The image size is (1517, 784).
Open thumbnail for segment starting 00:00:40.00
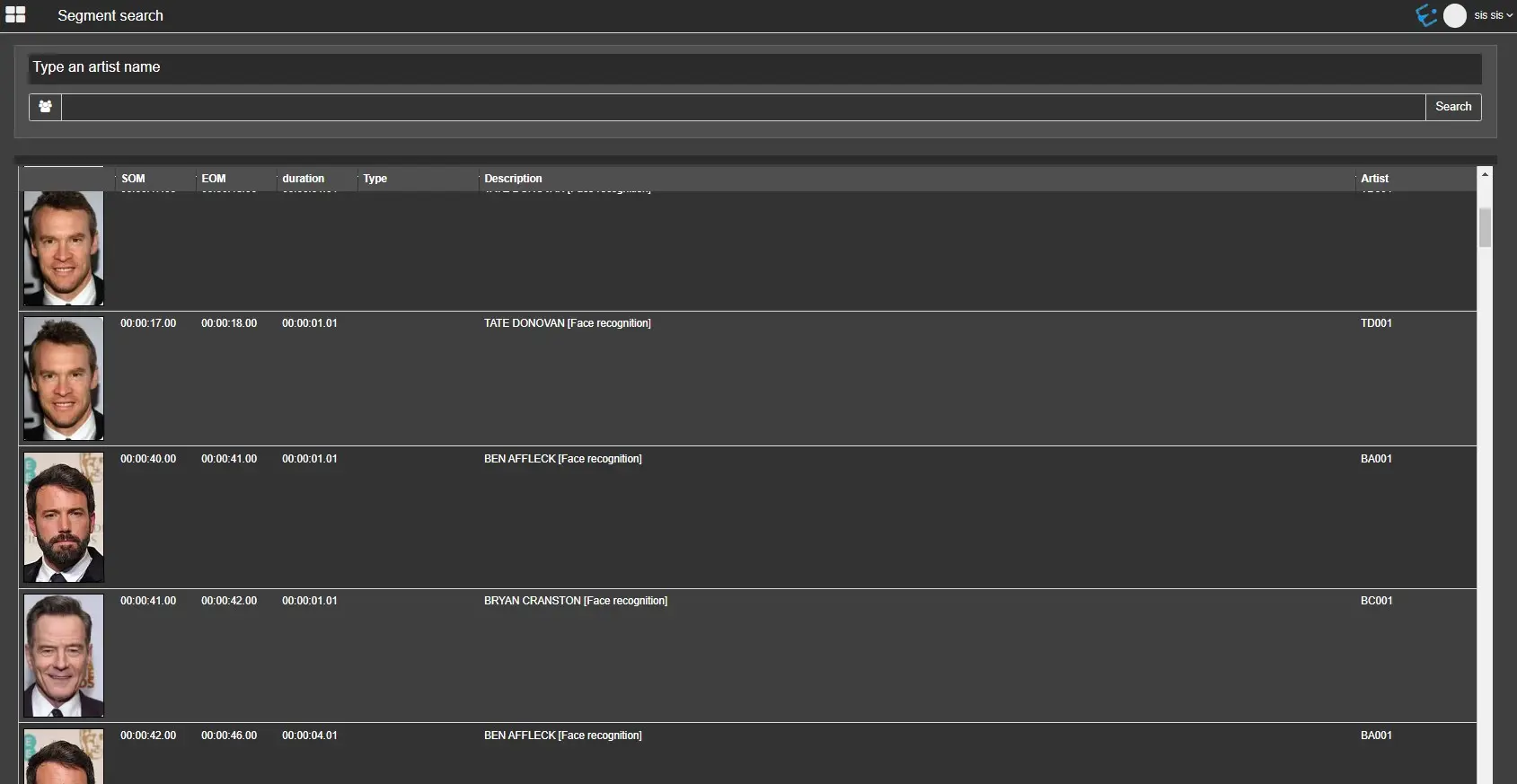coord(64,517)
